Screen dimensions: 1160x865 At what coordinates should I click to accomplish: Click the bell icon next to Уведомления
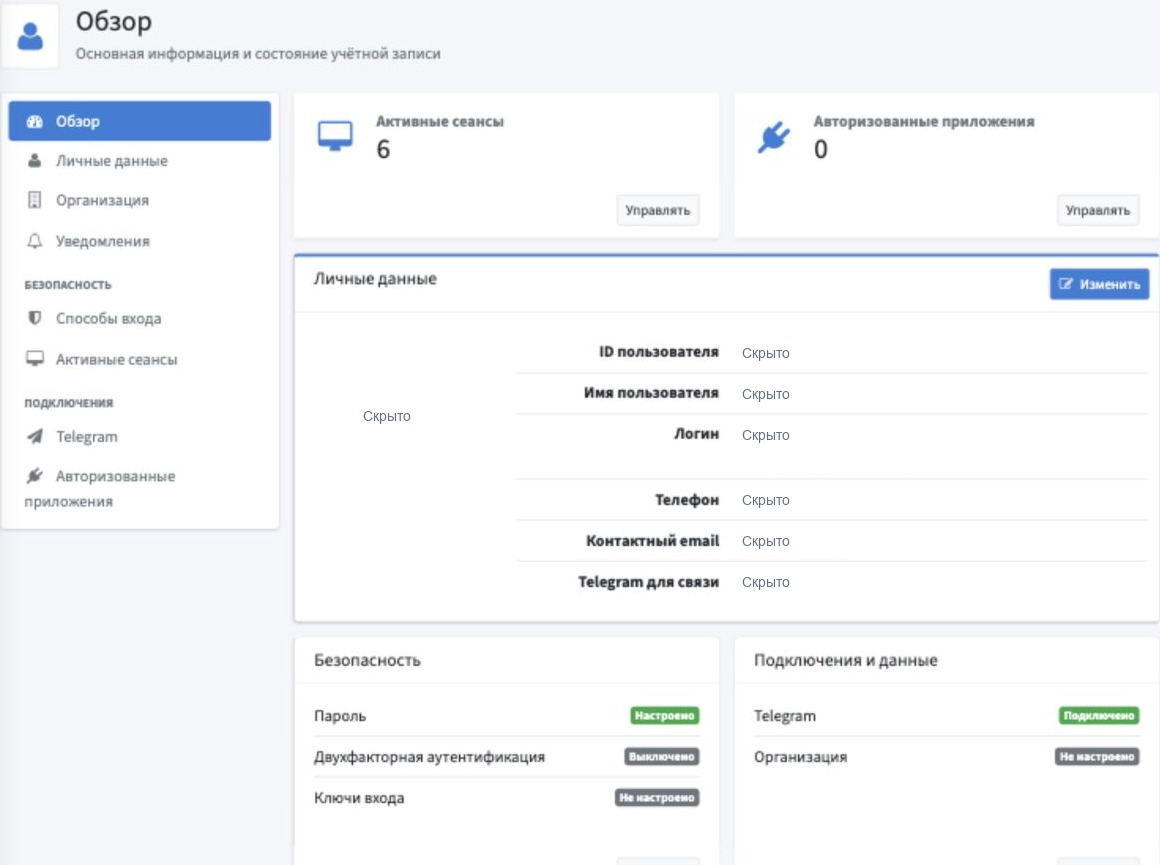coord(35,241)
